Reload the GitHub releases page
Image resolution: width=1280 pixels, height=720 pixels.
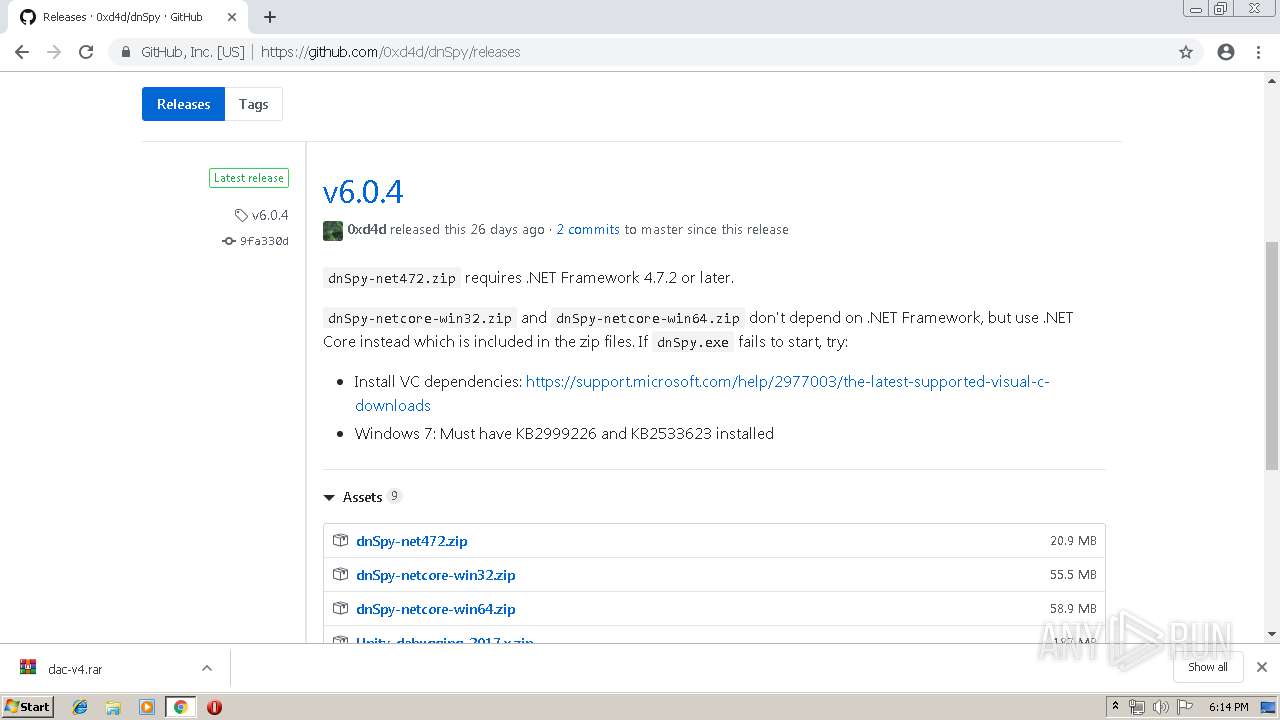coord(86,52)
